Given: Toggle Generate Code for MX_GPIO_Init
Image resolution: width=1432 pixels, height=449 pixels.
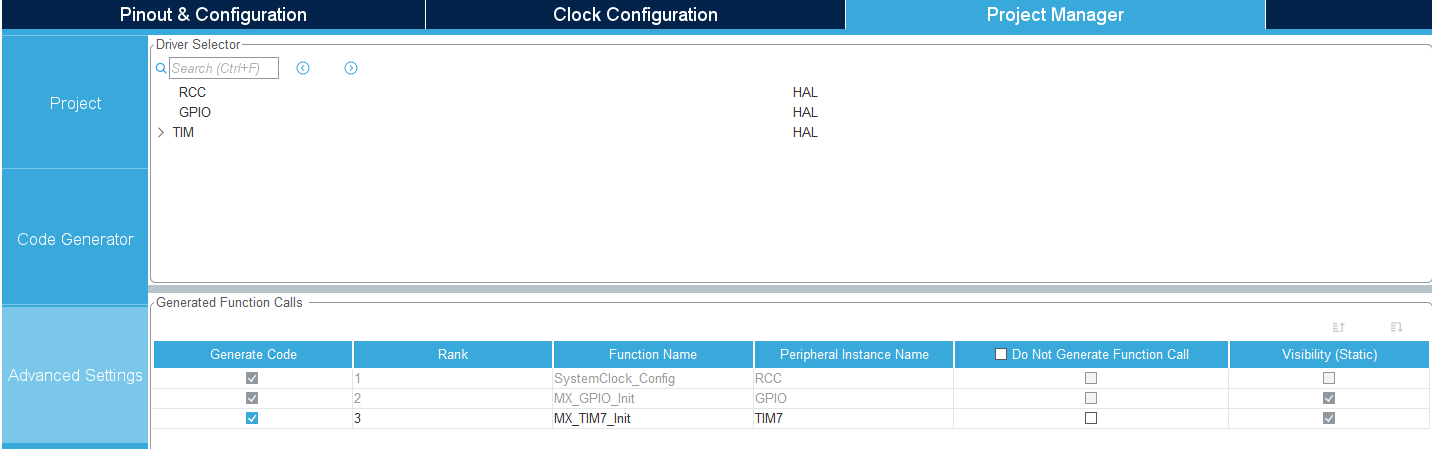Looking at the screenshot, I should [x=252, y=398].
